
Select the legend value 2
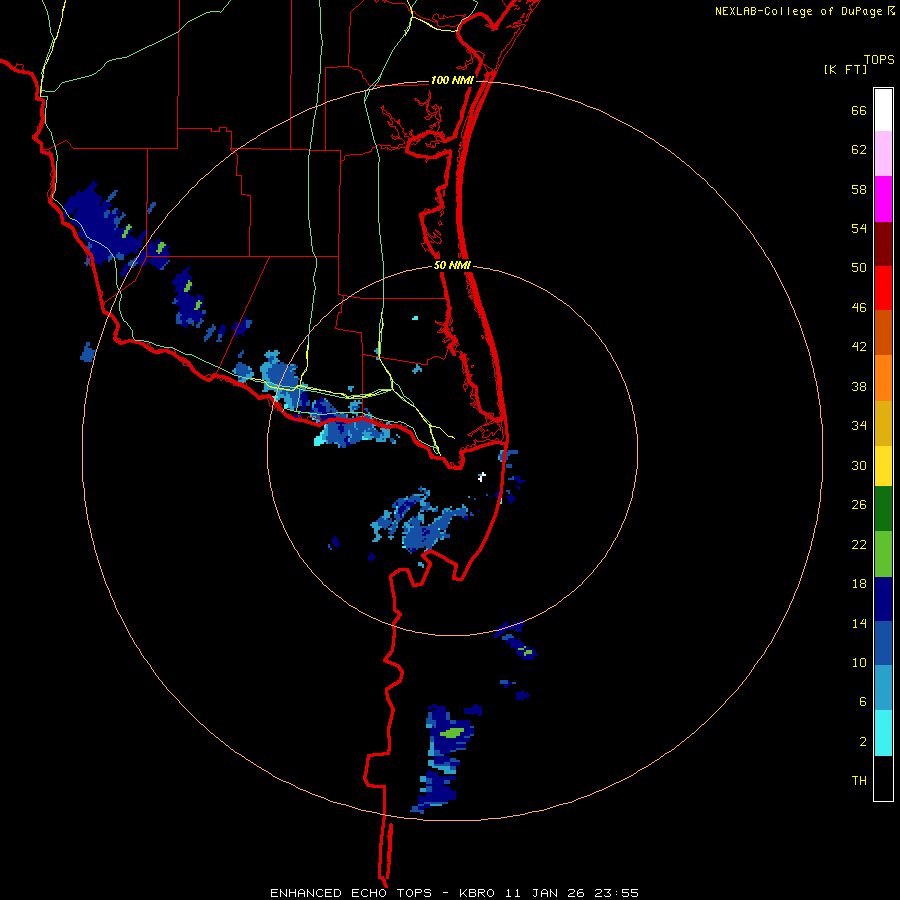(863, 742)
